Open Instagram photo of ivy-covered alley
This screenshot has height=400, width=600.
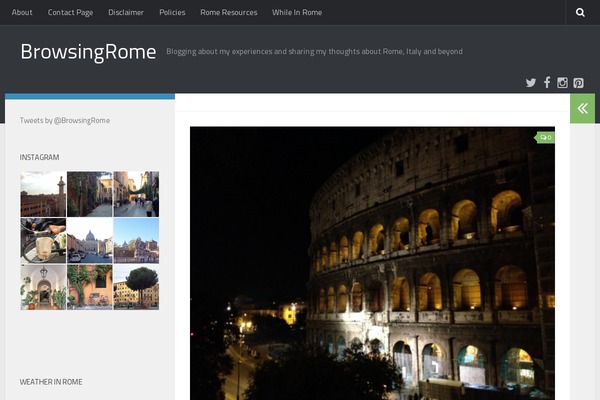pyautogui.click(x=90, y=194)
